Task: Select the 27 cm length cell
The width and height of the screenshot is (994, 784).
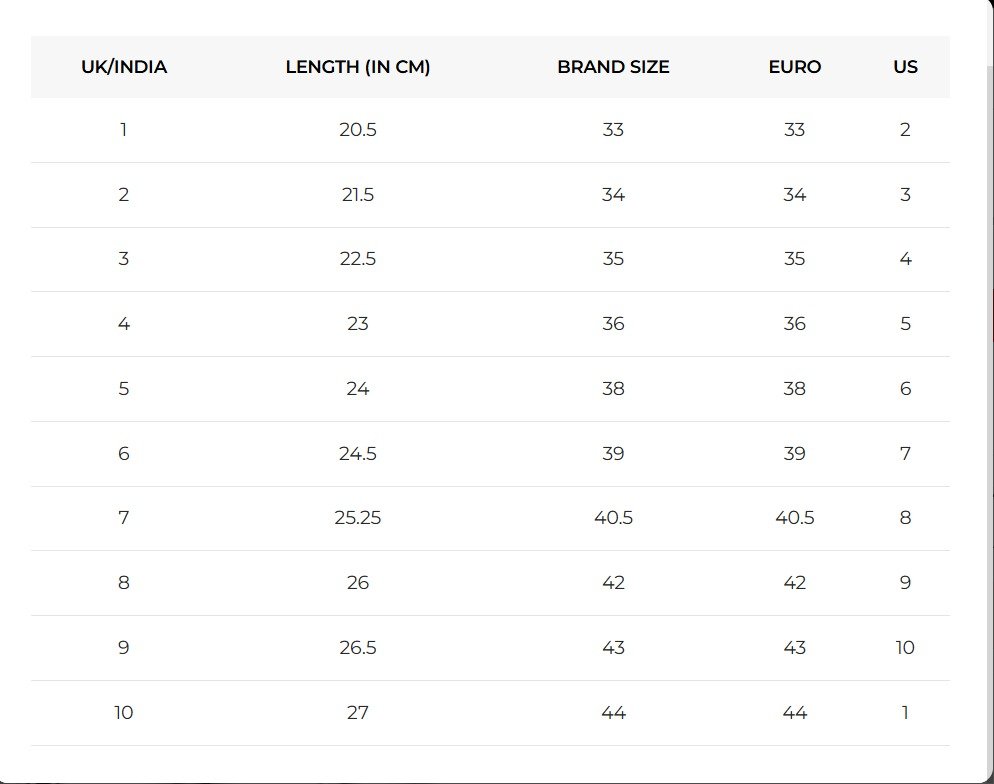Action: 358,712
